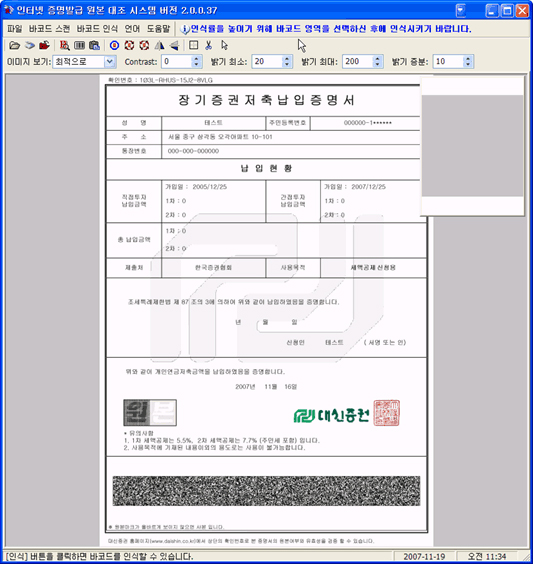The width and height of the screenshot is (533, 564).
Task: Decrease the 밝기 최대 value using the stepper
Action: tap(377, 65)
